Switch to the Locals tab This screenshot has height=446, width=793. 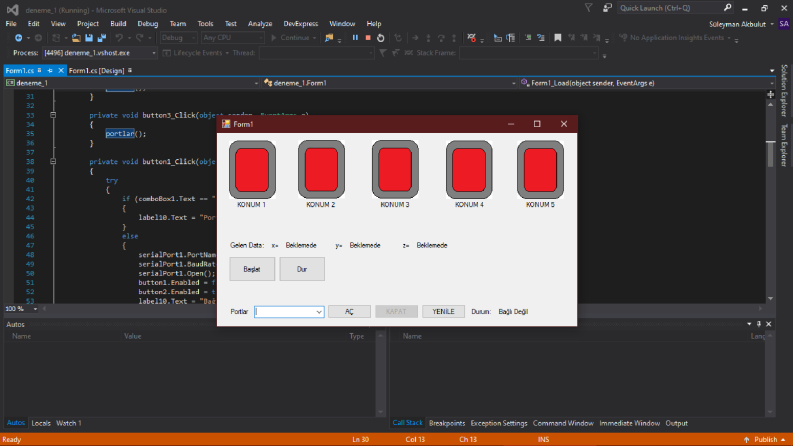coord(41,423)
